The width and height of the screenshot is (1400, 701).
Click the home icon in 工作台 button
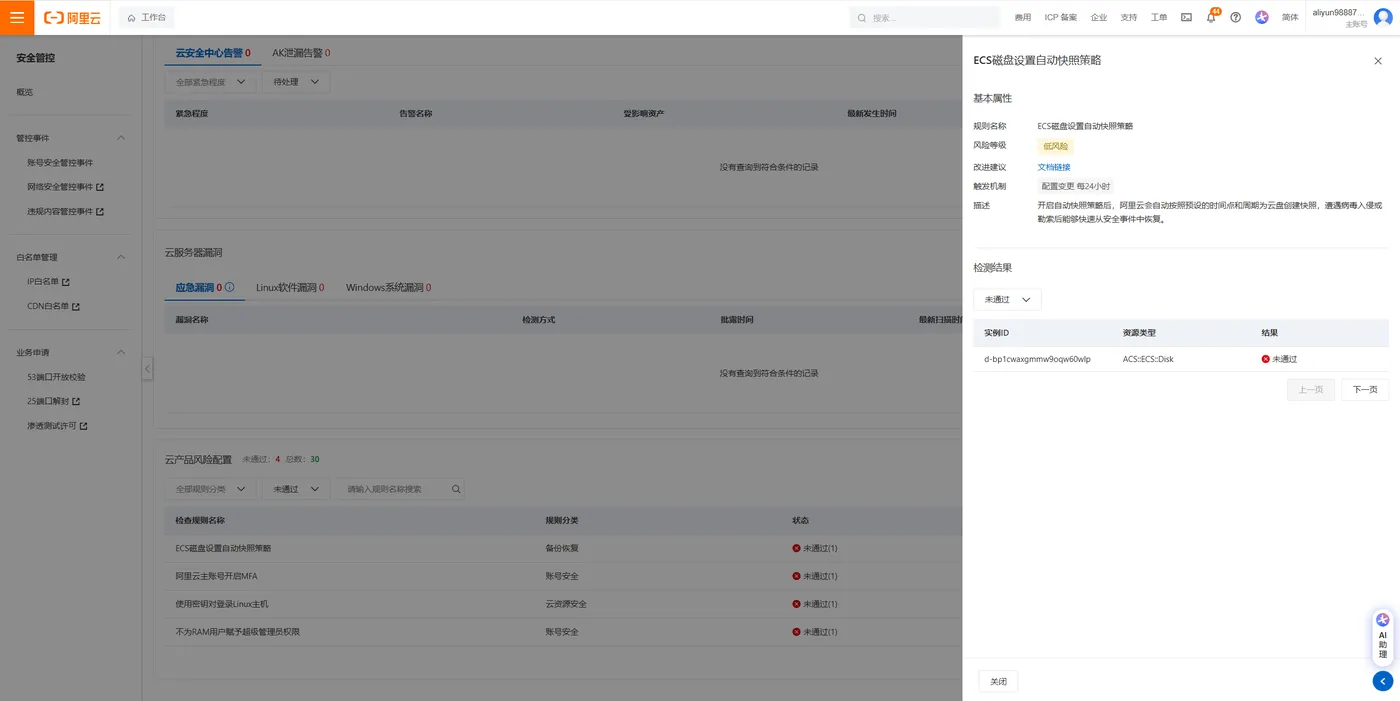click(131, 18)
